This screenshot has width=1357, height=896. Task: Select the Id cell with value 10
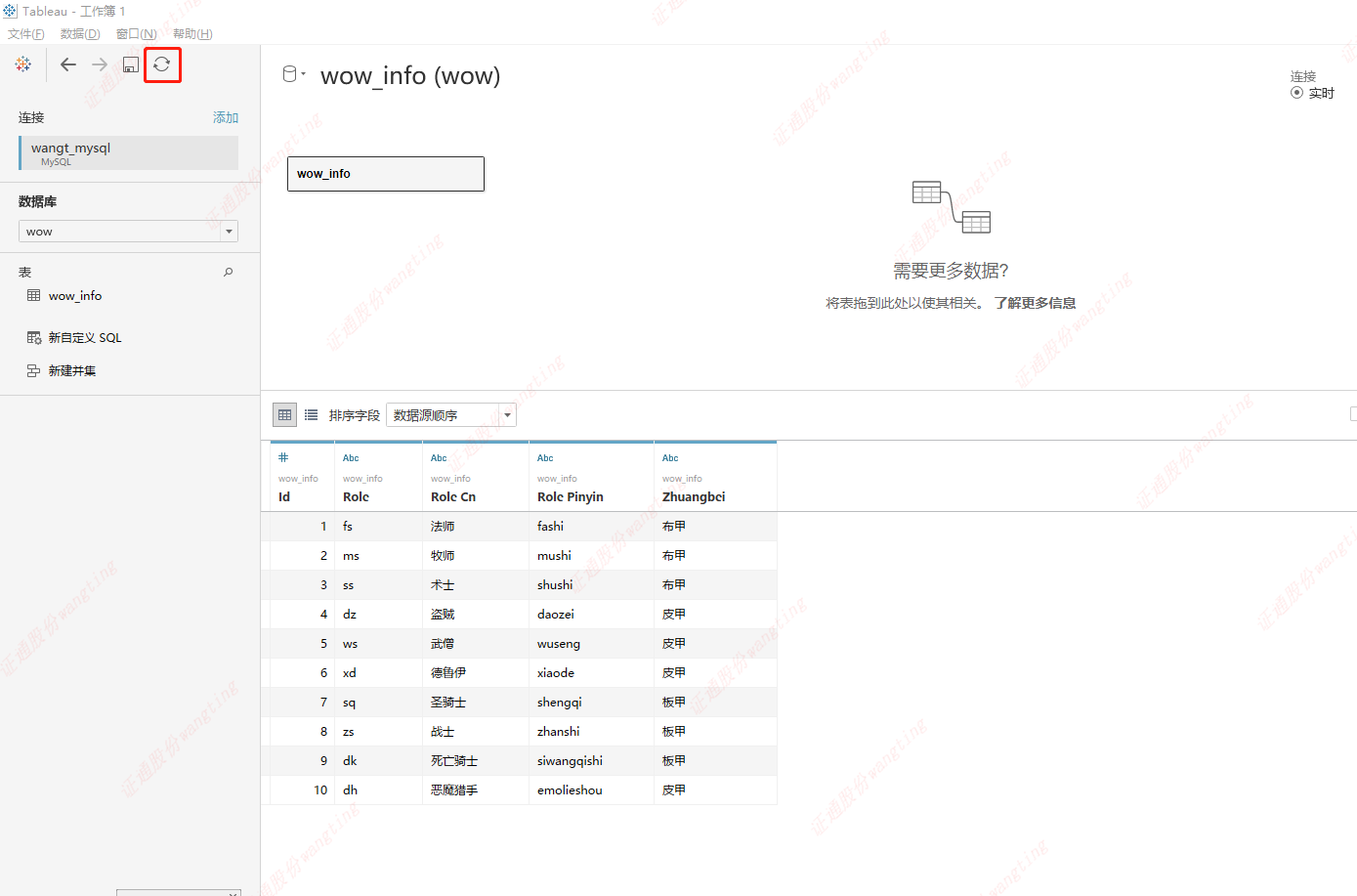click(302, 789)
